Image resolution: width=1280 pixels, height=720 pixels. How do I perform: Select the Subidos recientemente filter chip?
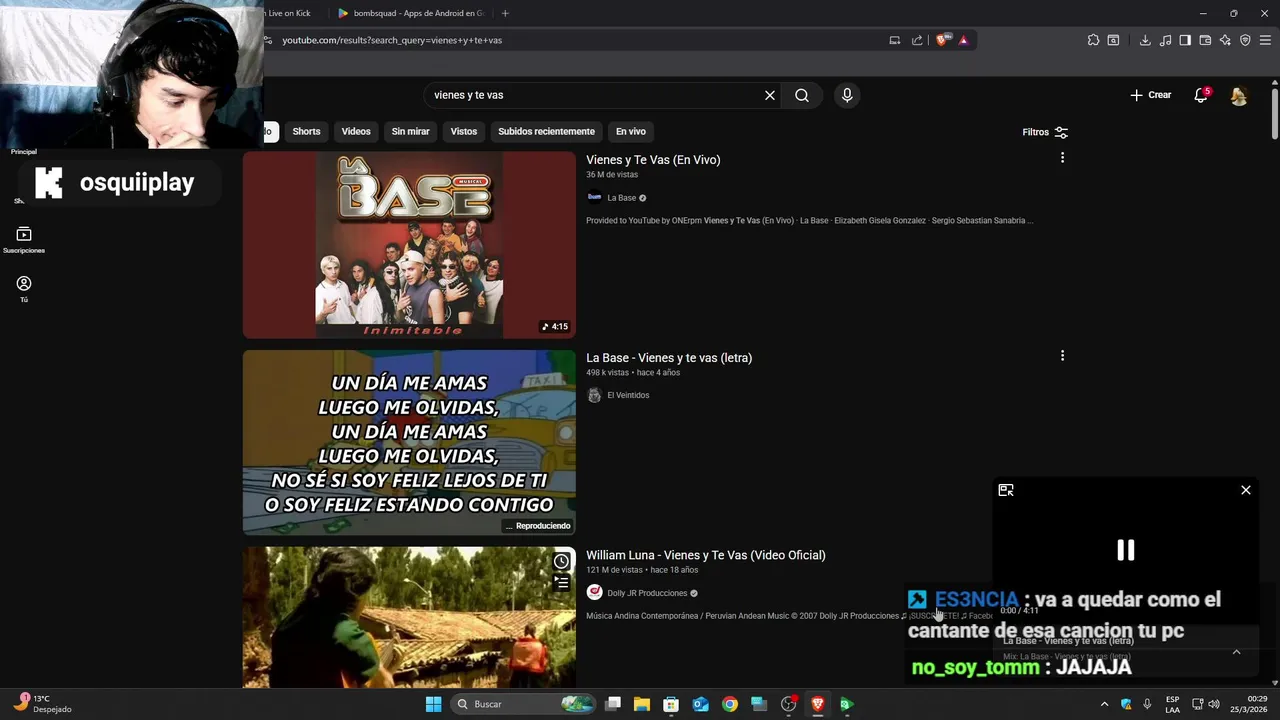[546, 131]
